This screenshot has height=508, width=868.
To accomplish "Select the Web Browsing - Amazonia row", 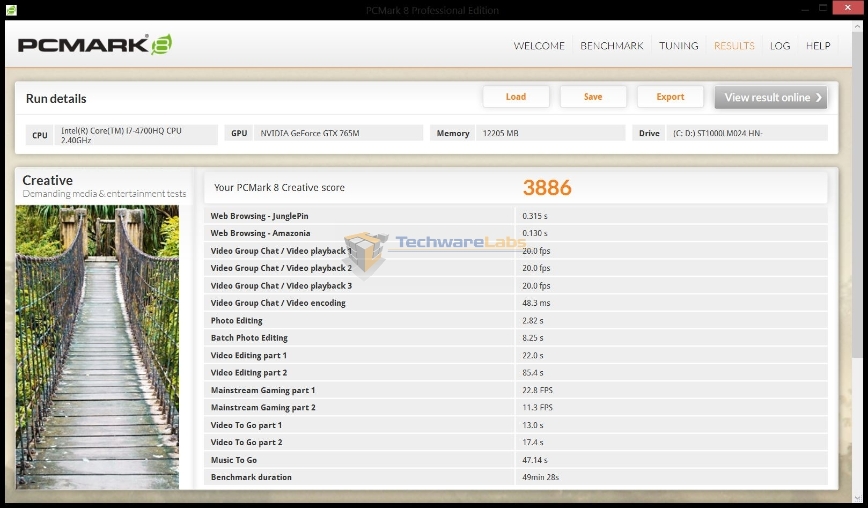I will pos(516,233).
